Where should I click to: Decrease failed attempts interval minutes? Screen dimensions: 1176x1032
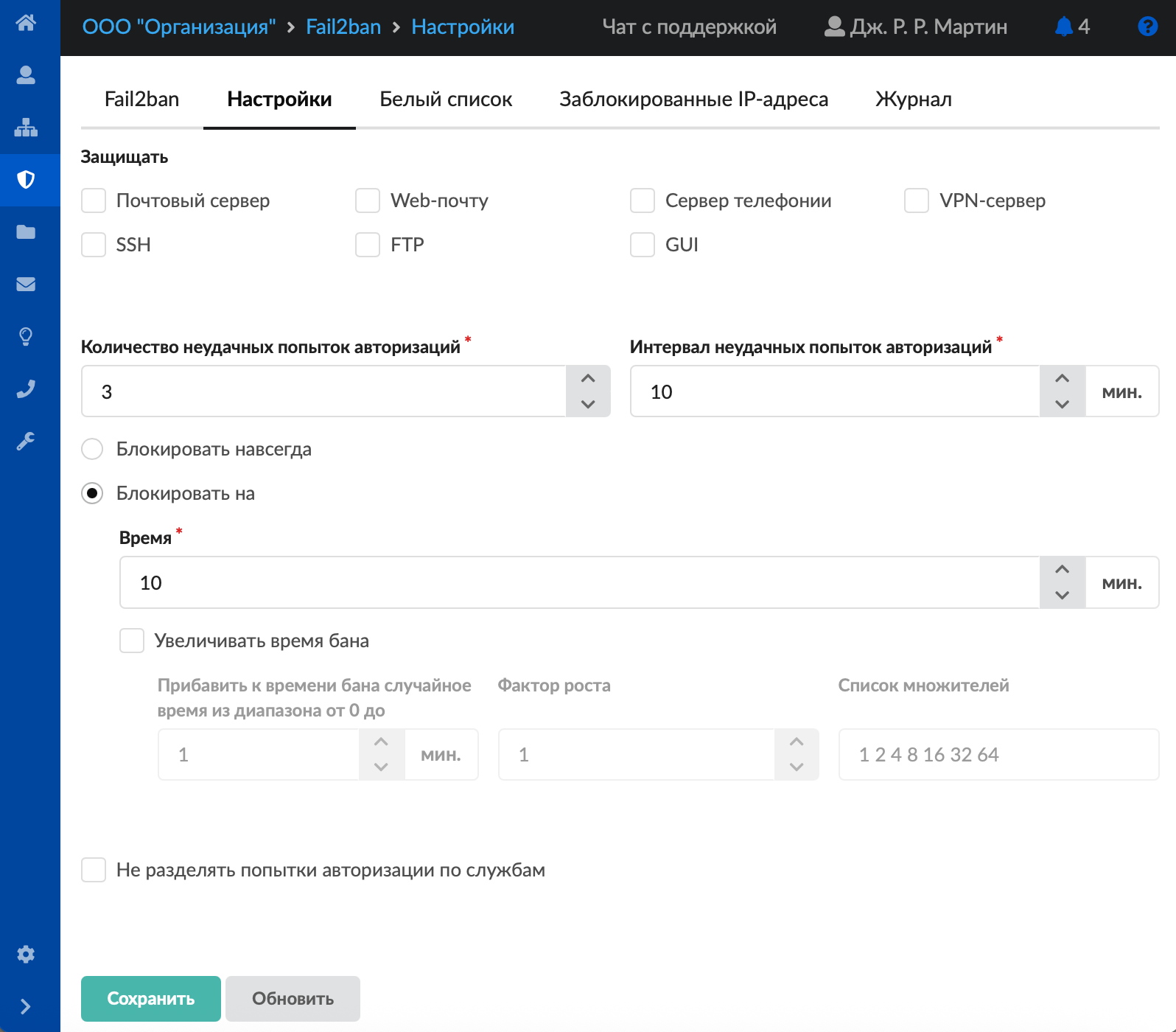click(x=1063, y=404)
